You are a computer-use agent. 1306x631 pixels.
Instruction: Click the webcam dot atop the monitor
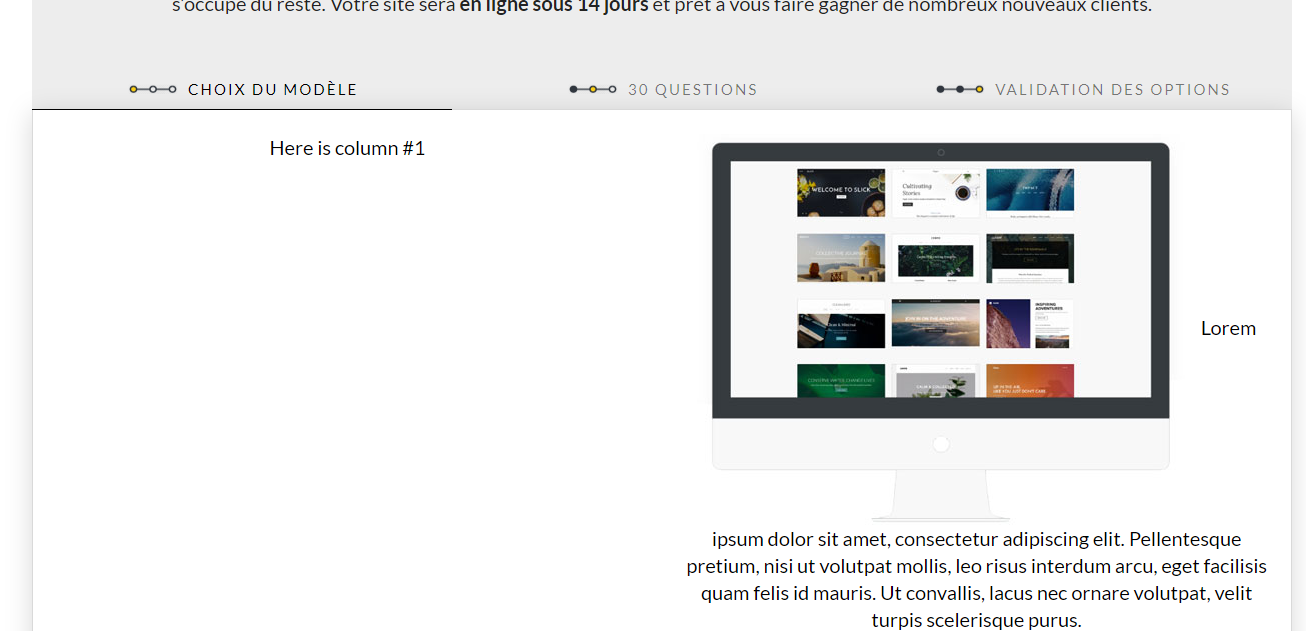click(x=941, y=152)
